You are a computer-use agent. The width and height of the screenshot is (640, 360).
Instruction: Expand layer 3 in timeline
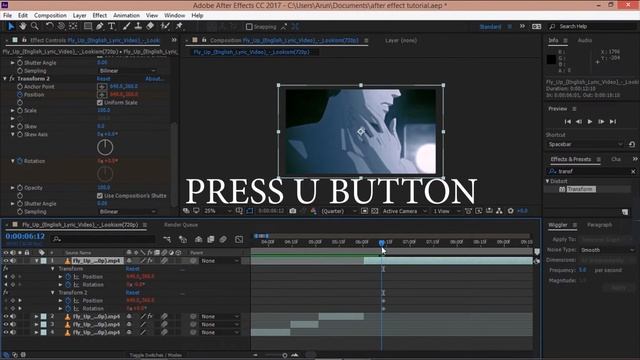pyautogui.click(x=36, y=324)
